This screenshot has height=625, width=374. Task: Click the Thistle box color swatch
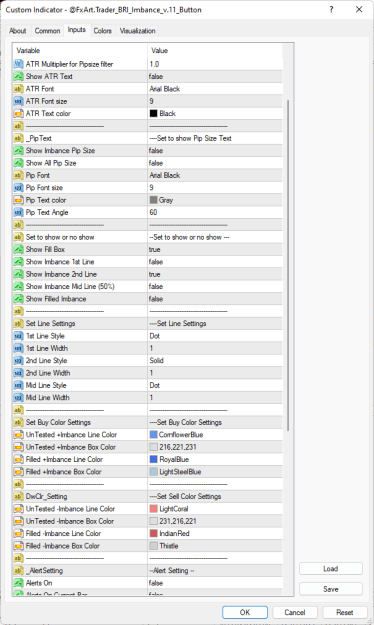tap(154, 546)
